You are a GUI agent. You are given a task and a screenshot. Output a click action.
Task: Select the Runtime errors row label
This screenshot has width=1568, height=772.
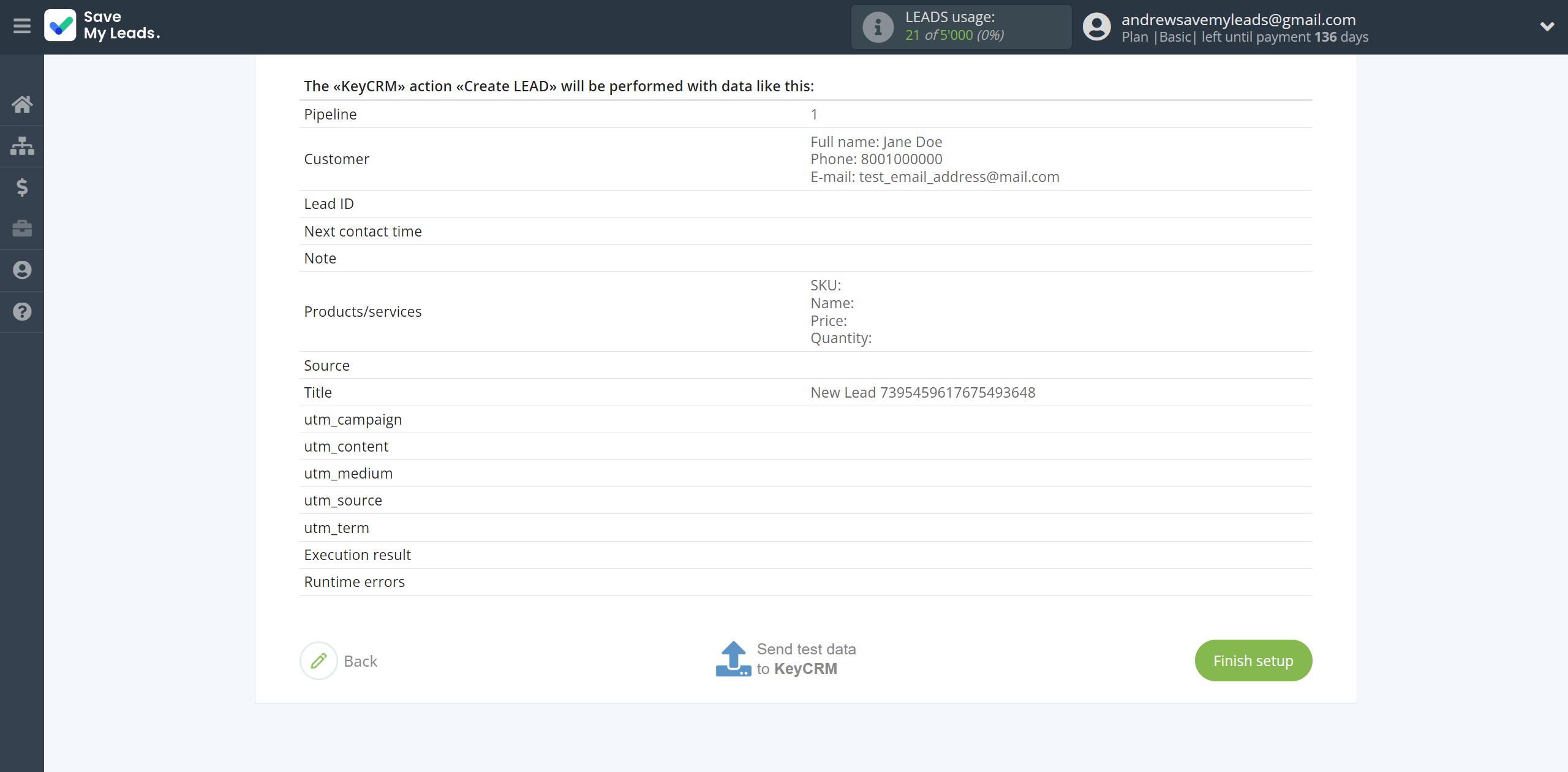pos(354,582)
